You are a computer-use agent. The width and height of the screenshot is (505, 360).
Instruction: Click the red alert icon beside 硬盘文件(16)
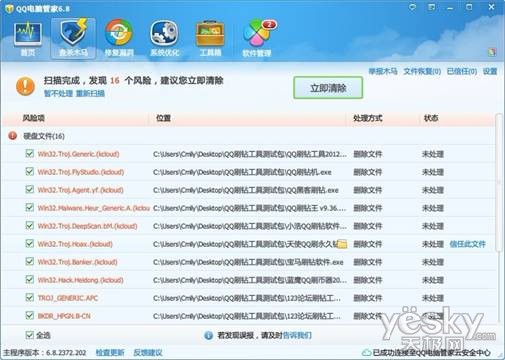(x=13, y=136)
